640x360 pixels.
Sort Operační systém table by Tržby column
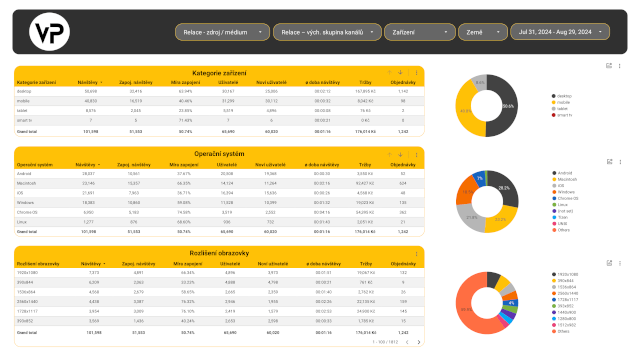coord(365,165)
